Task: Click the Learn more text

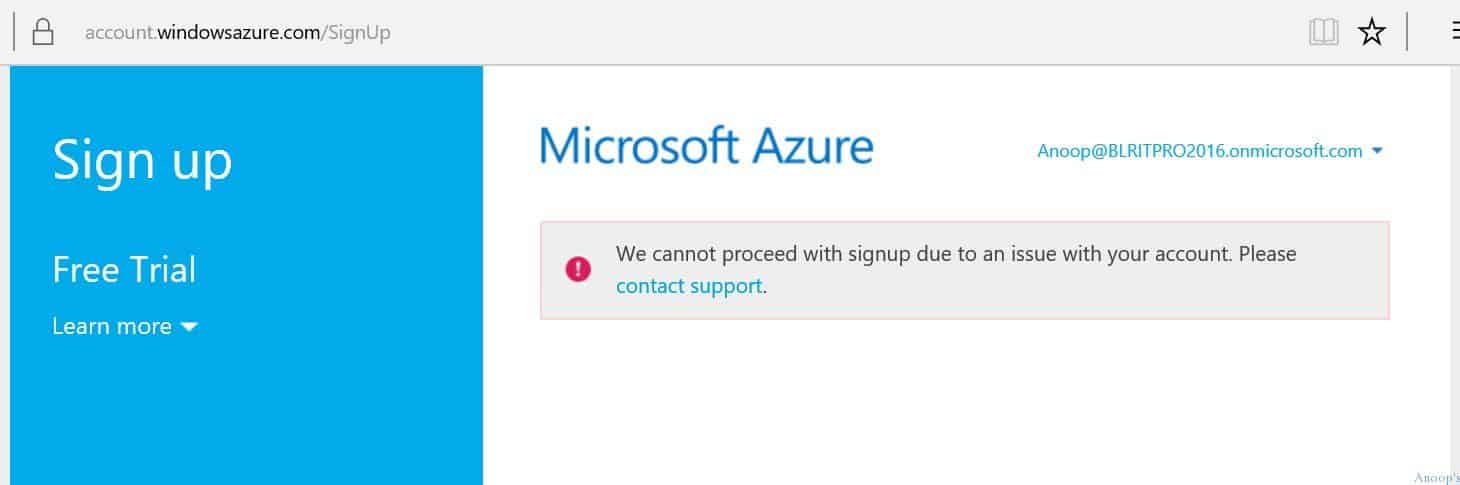Action: (111, 326)
